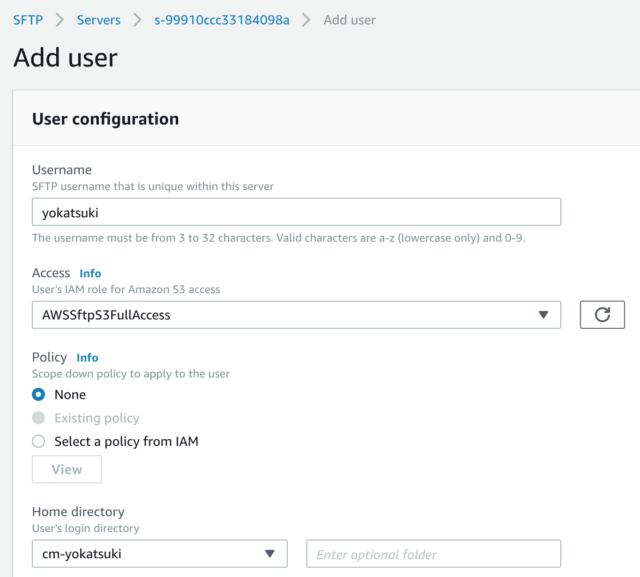Screen dimensions: 640x577
Task: Click the chevron before Add user breadcrumb
Action: [306, 20]
